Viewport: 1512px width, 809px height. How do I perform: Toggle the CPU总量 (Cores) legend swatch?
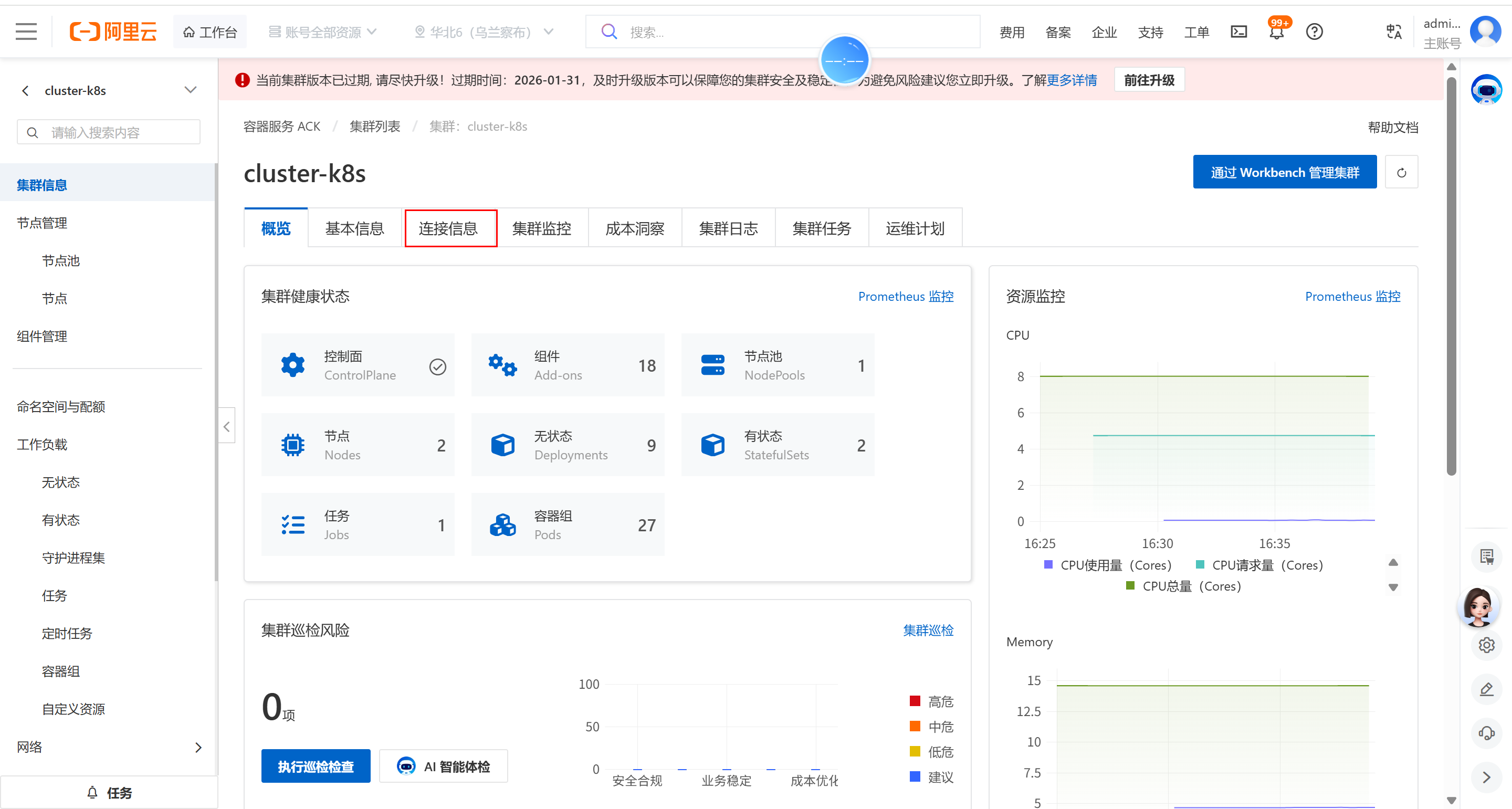[x=1130, y=586]
